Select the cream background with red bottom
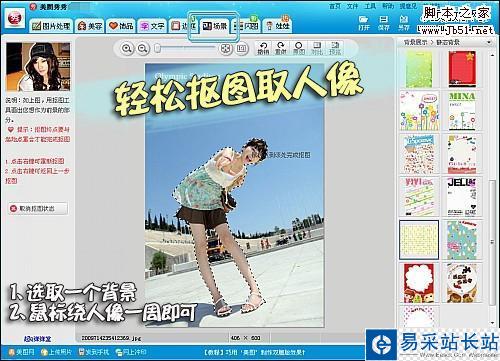Screen dimensions: 500x361 click(462, 154)
